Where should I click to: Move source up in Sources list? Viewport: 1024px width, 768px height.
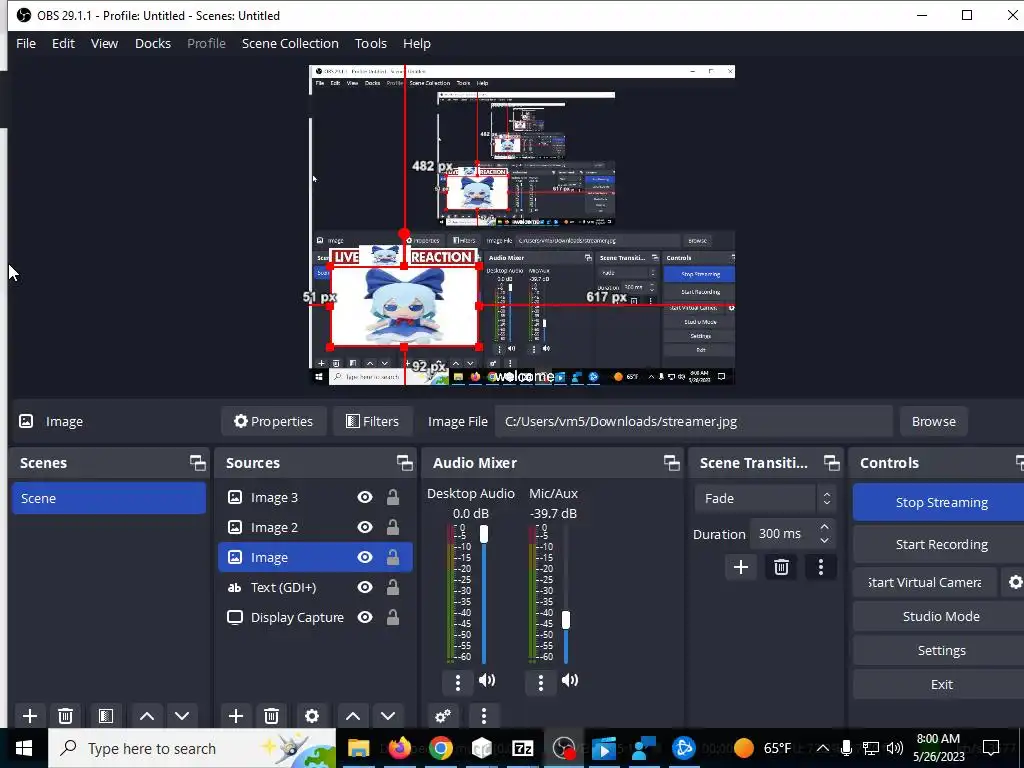(353, 716)
